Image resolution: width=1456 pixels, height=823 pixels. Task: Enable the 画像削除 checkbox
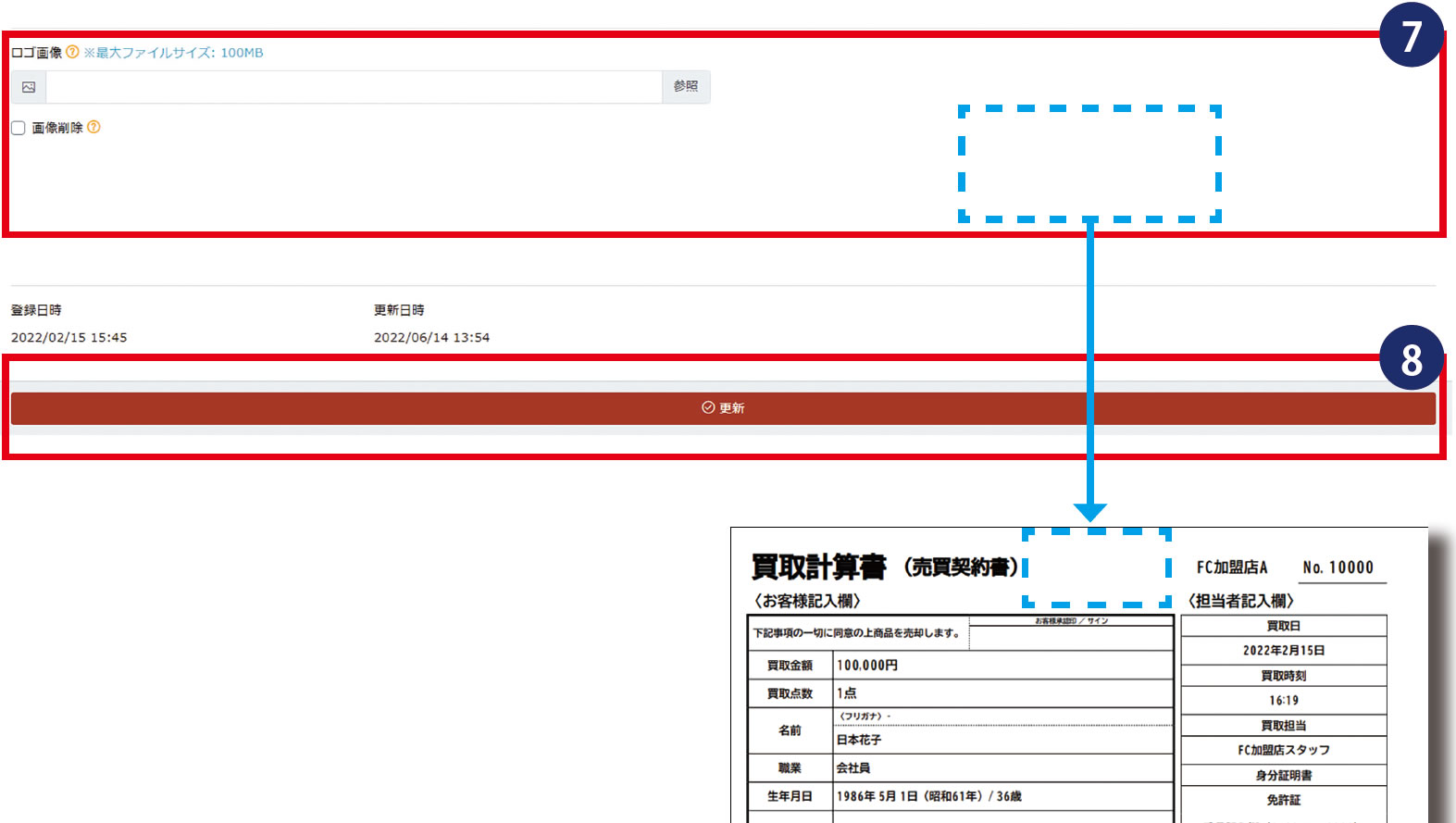pyautogui.click(x=19, y=128)
